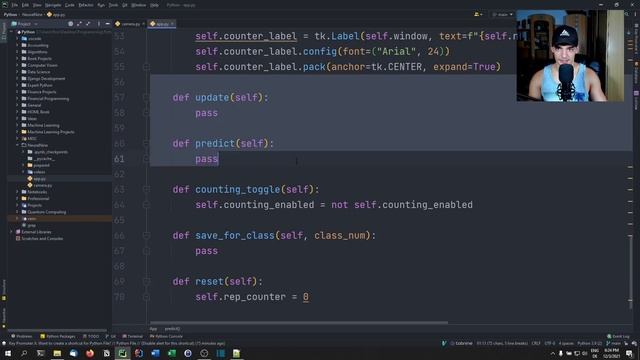
Task: Open the Terminal tool window
Action: click(133, 336)
